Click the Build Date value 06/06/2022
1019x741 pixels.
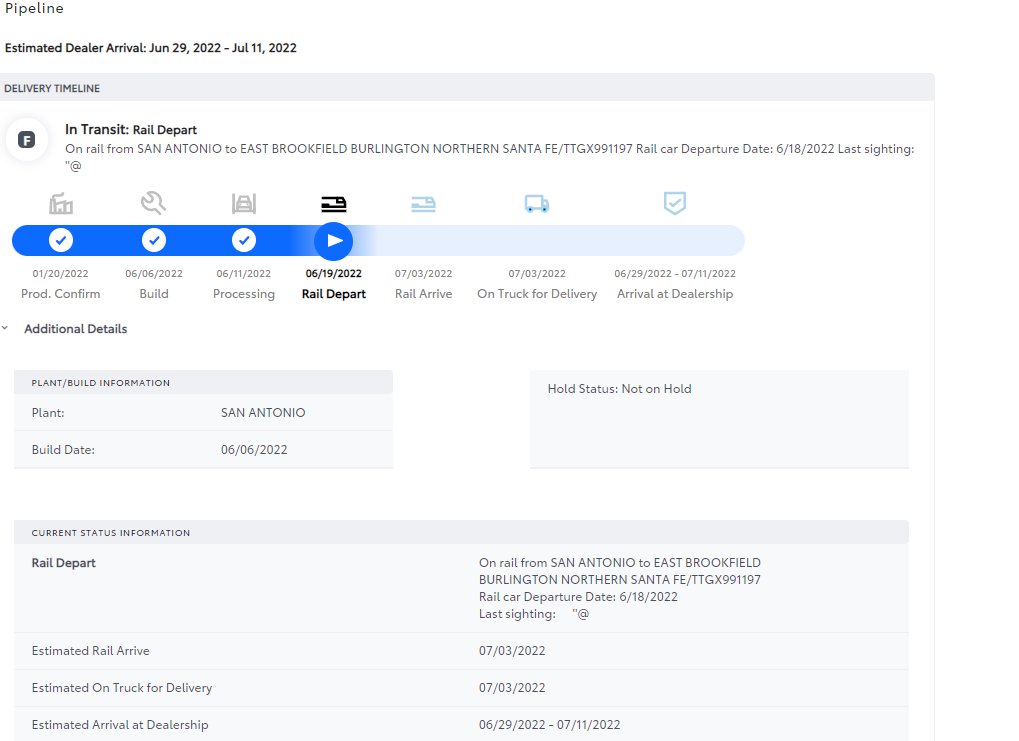pos(254,450)
